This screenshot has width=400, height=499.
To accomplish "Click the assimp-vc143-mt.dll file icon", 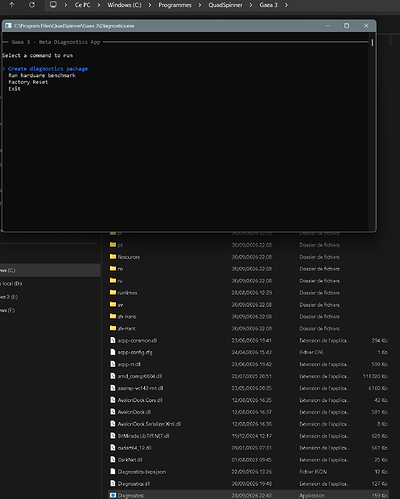I will pos(113,388).
